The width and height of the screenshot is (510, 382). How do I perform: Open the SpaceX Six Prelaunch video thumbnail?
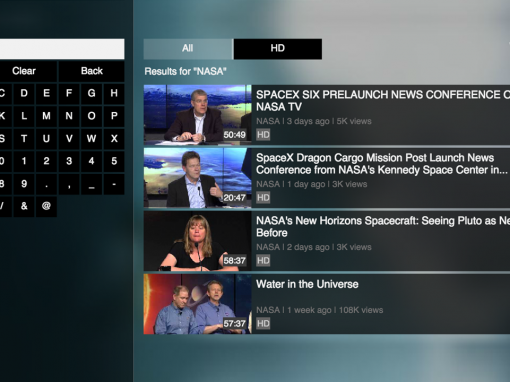pos(198,115)
